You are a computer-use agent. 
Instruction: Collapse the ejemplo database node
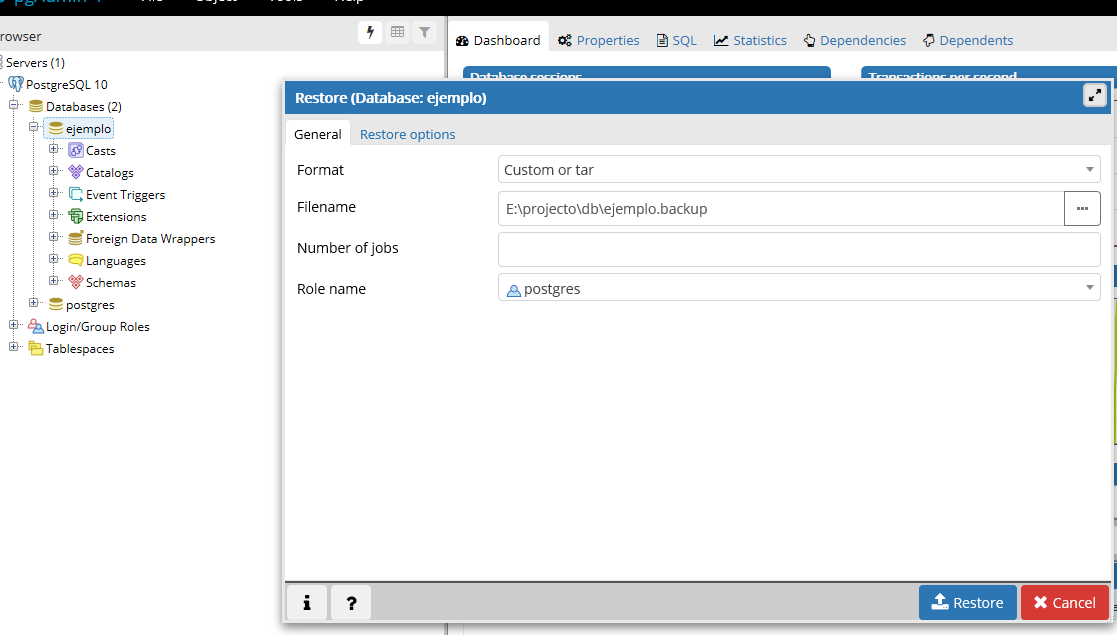(x=34, y=128)
